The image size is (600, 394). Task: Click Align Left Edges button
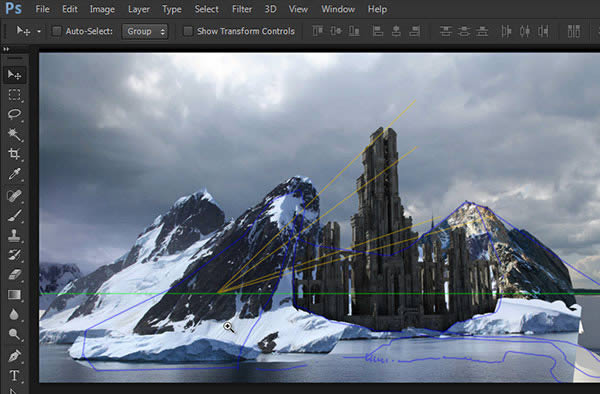378,31
